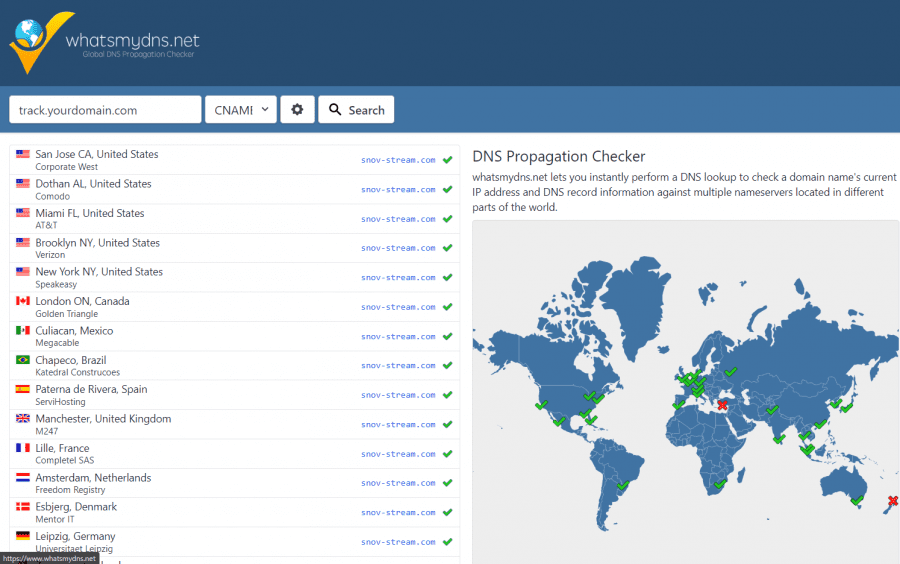This screenshot has height=564, width=900.
Task: Click the red X marker near Turkey
Action: 722,405
